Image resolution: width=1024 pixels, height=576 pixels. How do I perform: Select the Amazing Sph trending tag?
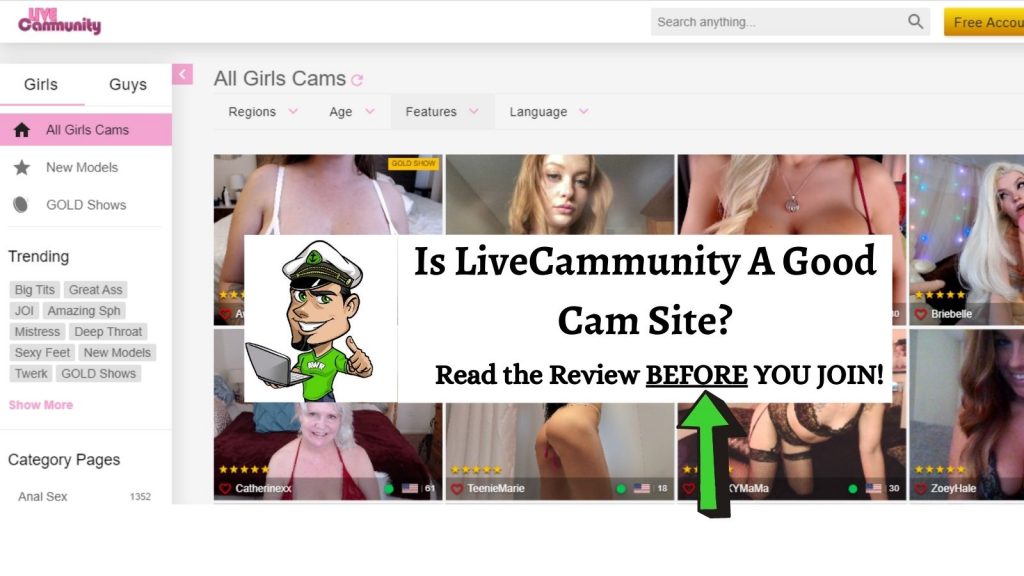coord(84,311)
